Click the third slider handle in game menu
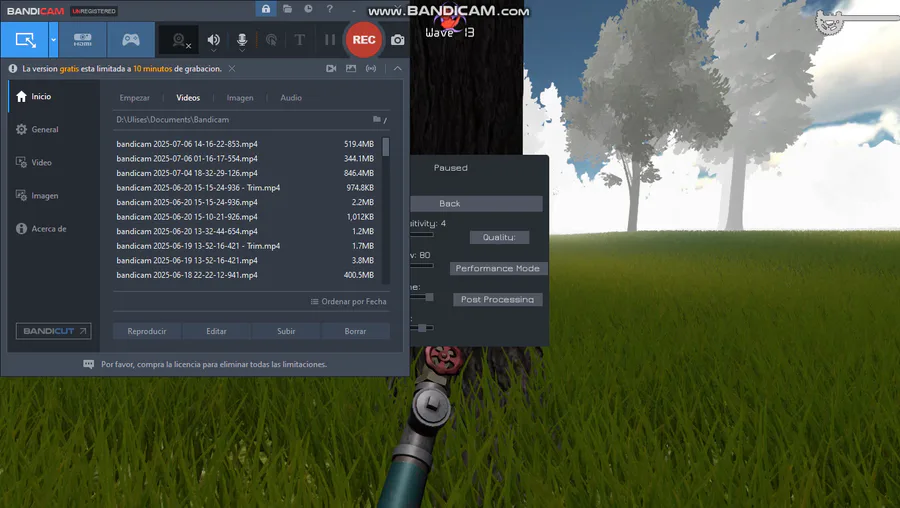The height and width of the screenshot is (508, 900). tap(429, 297)
